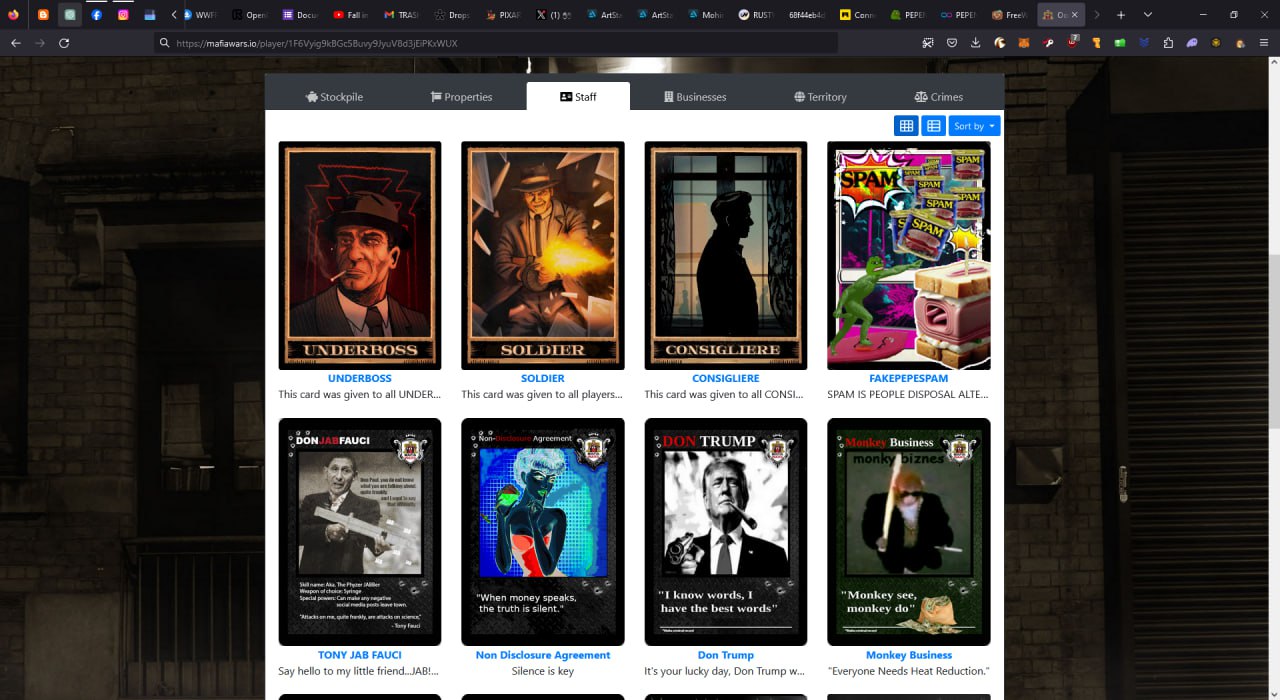Open the Don Trump card image

(x=726, y=532)
